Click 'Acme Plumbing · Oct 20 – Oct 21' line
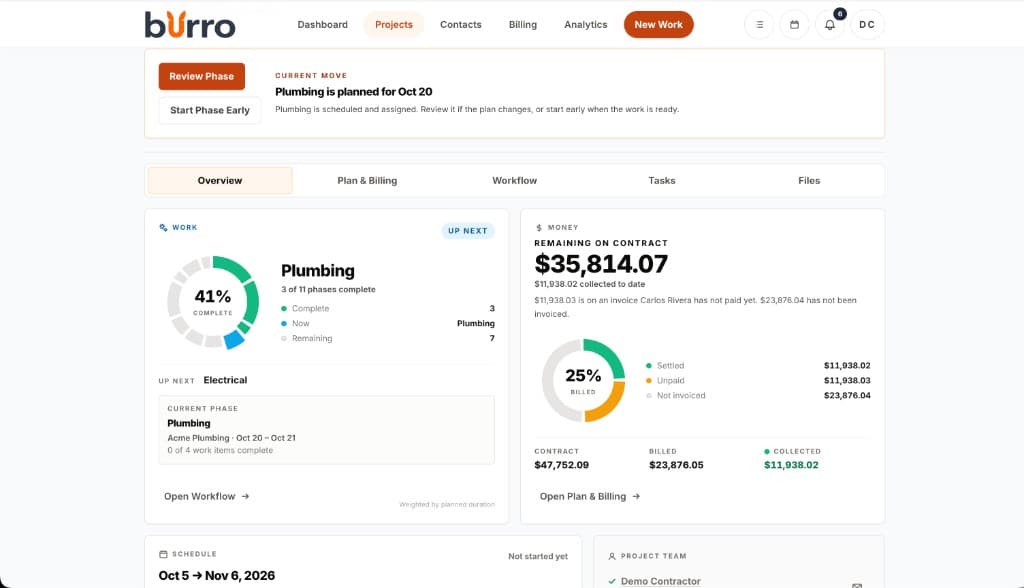 point(231,438)
